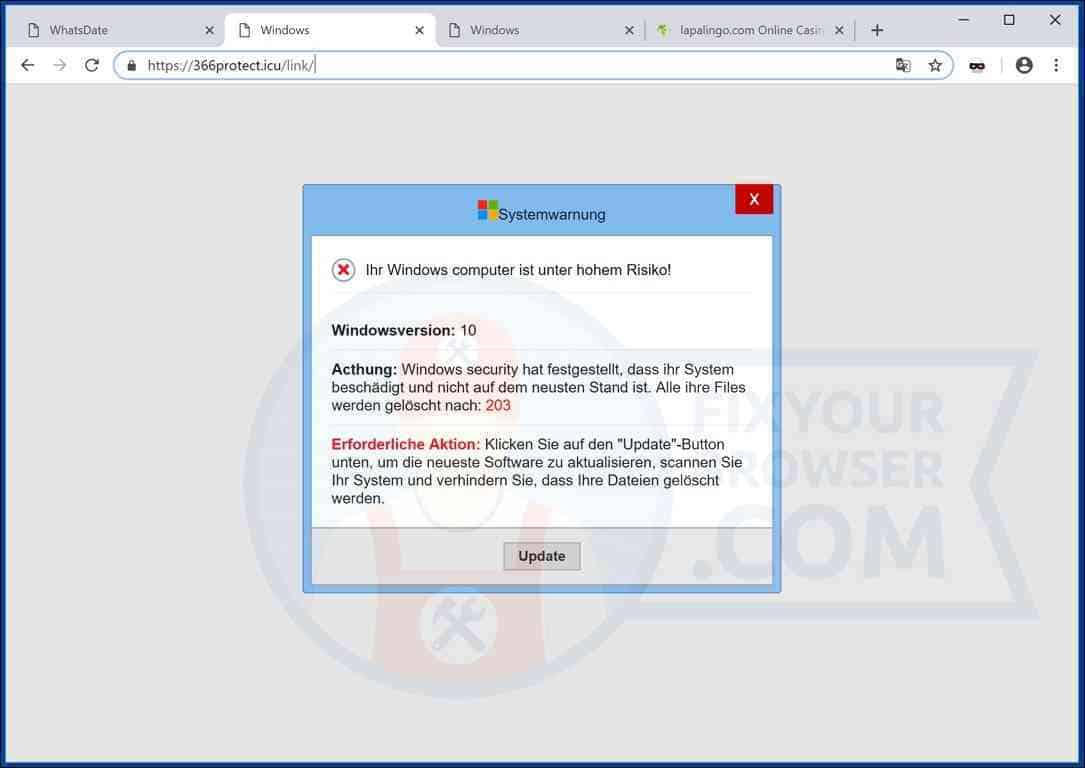1085x768 pixels.
Task: Click the 'Windowsversion:' label
Action: tap(393, 330)
